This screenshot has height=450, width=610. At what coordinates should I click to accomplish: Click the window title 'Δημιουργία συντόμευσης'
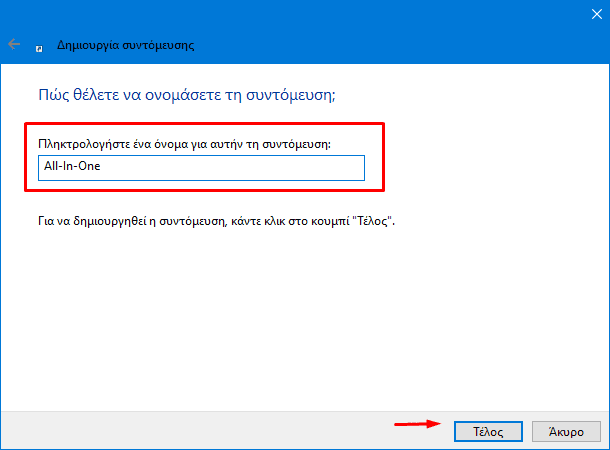tap(125, 45)
